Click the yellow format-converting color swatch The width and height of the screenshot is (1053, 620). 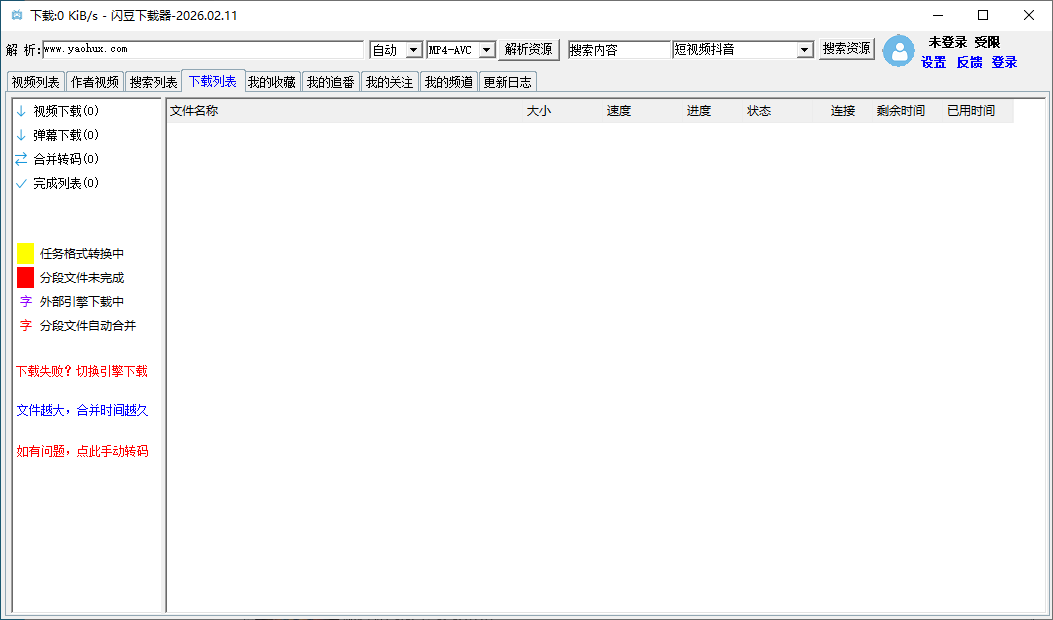click(x=25, y=254)
